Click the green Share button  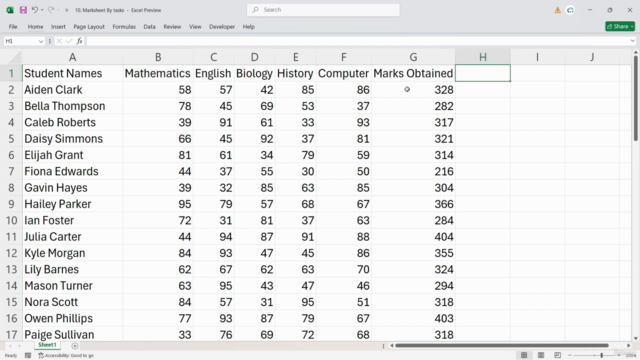coord(620,27)
